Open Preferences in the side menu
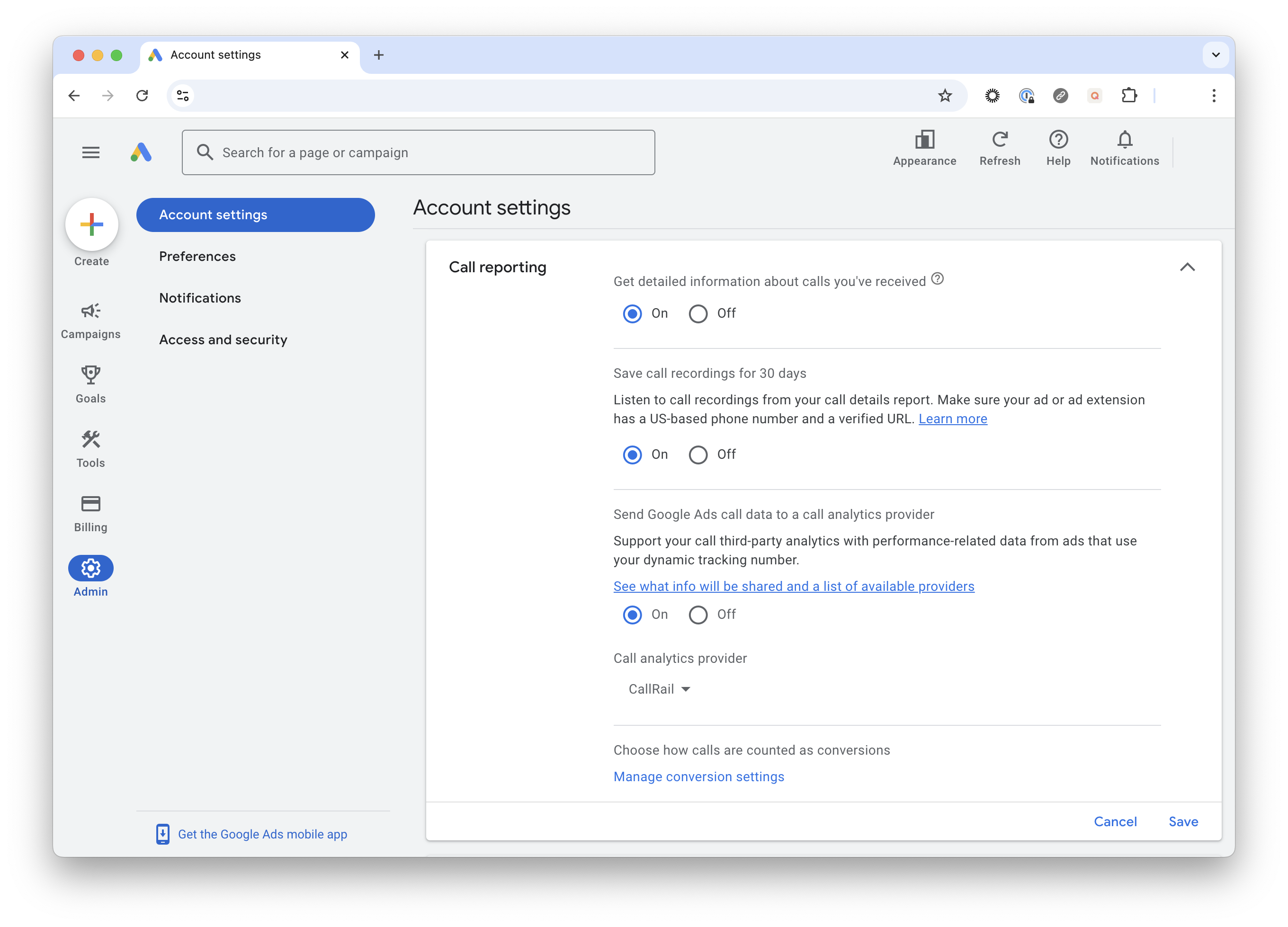This screenshot has height=927, width=1288. click(197, 256)
